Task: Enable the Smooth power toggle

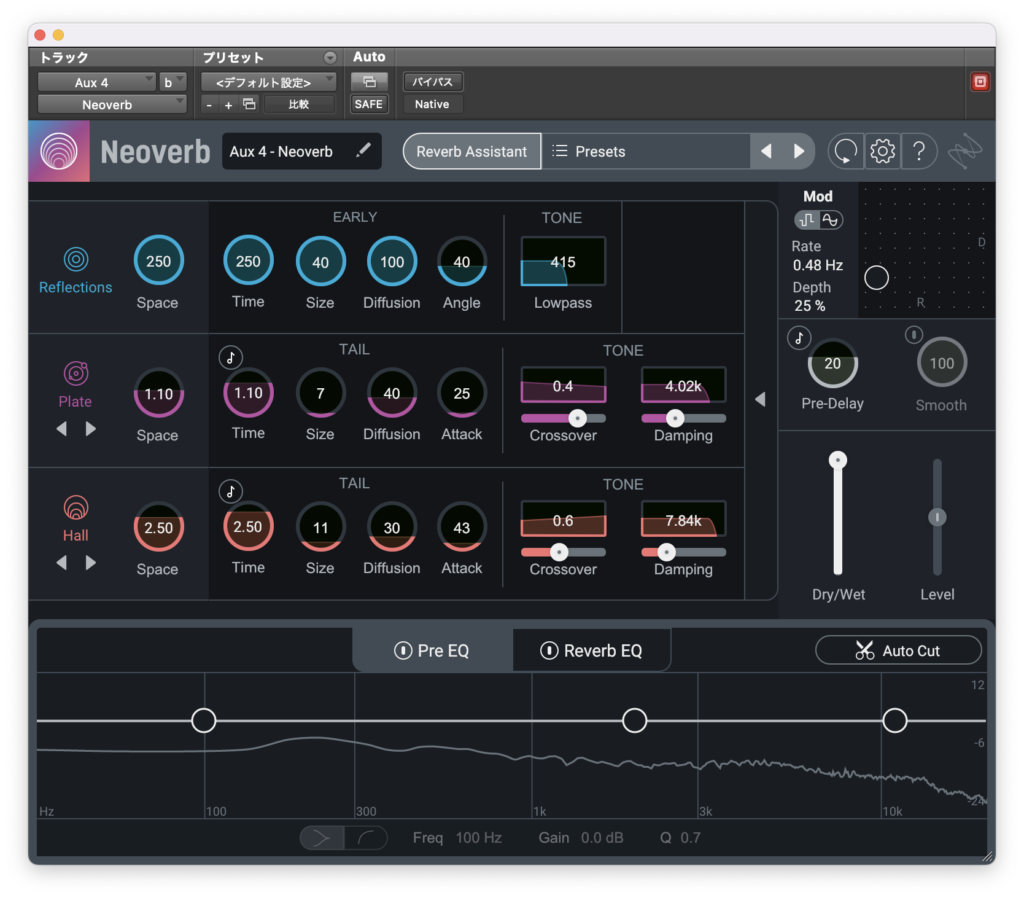Action: click(x=914, y=335)
